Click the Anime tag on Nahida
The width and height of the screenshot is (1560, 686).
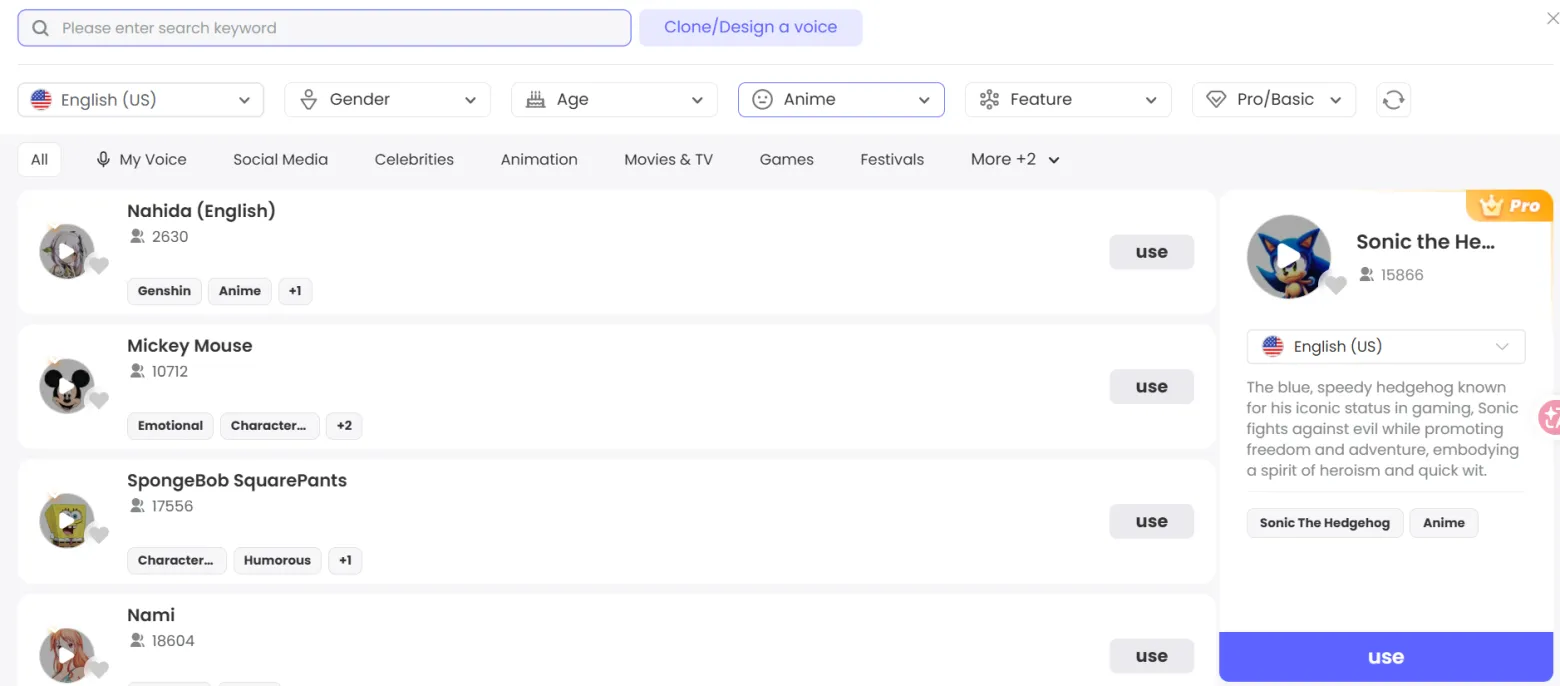pos(240,291)
